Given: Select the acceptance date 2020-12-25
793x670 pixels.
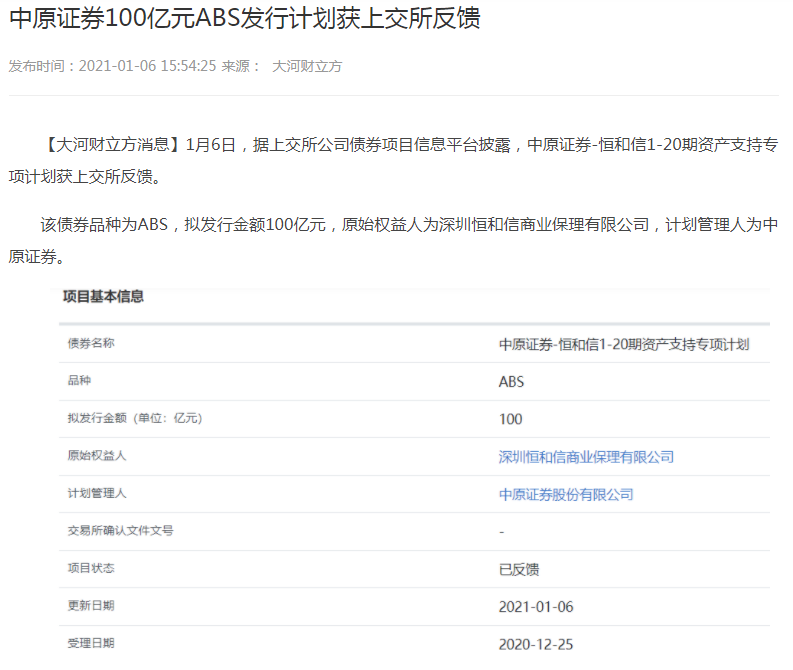Looking at the screenshot, I should point(536,645).
